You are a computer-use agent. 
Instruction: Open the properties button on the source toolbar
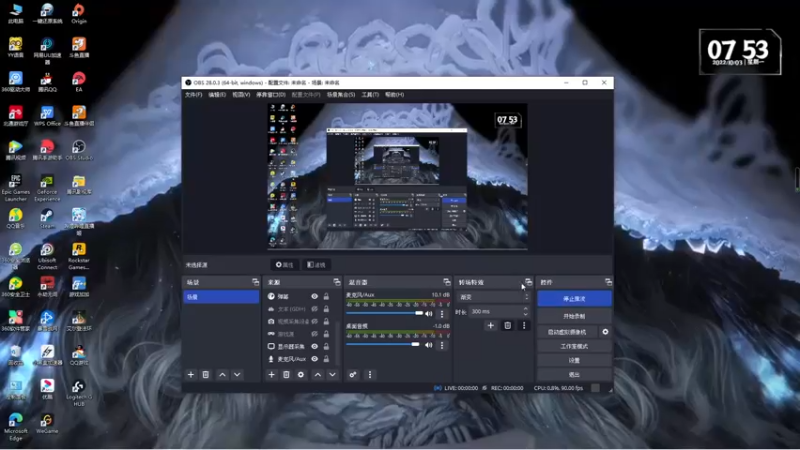[x=285, y=265]
